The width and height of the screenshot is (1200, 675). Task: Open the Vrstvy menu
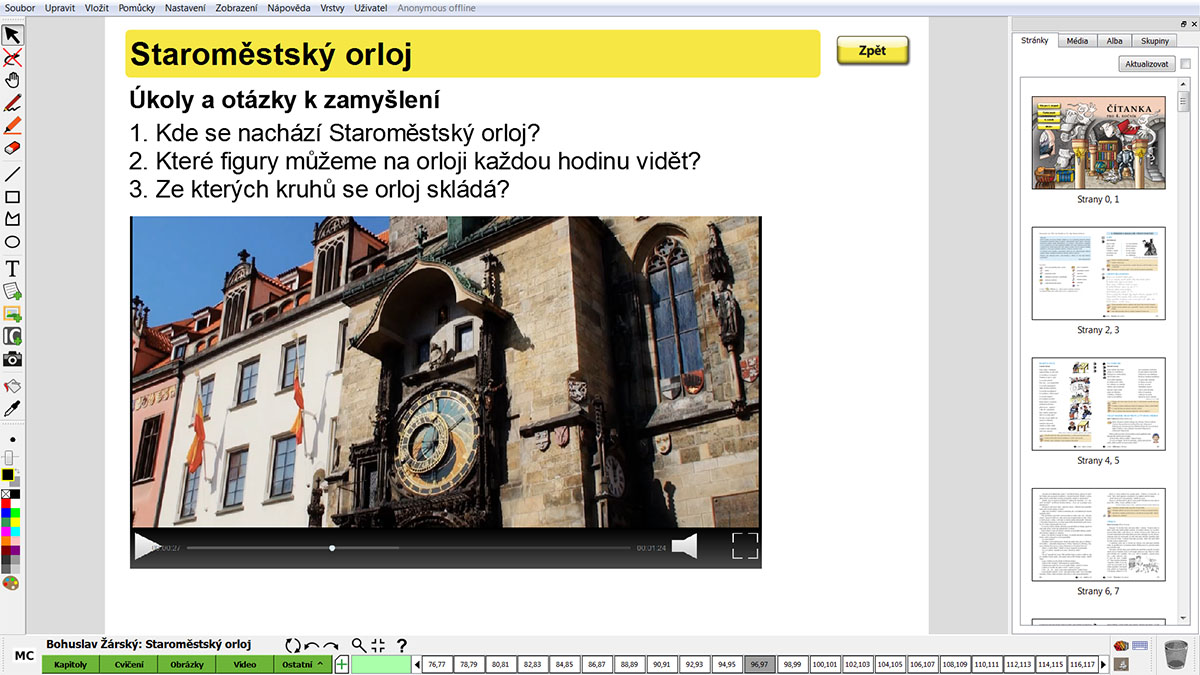click(333, 8)
